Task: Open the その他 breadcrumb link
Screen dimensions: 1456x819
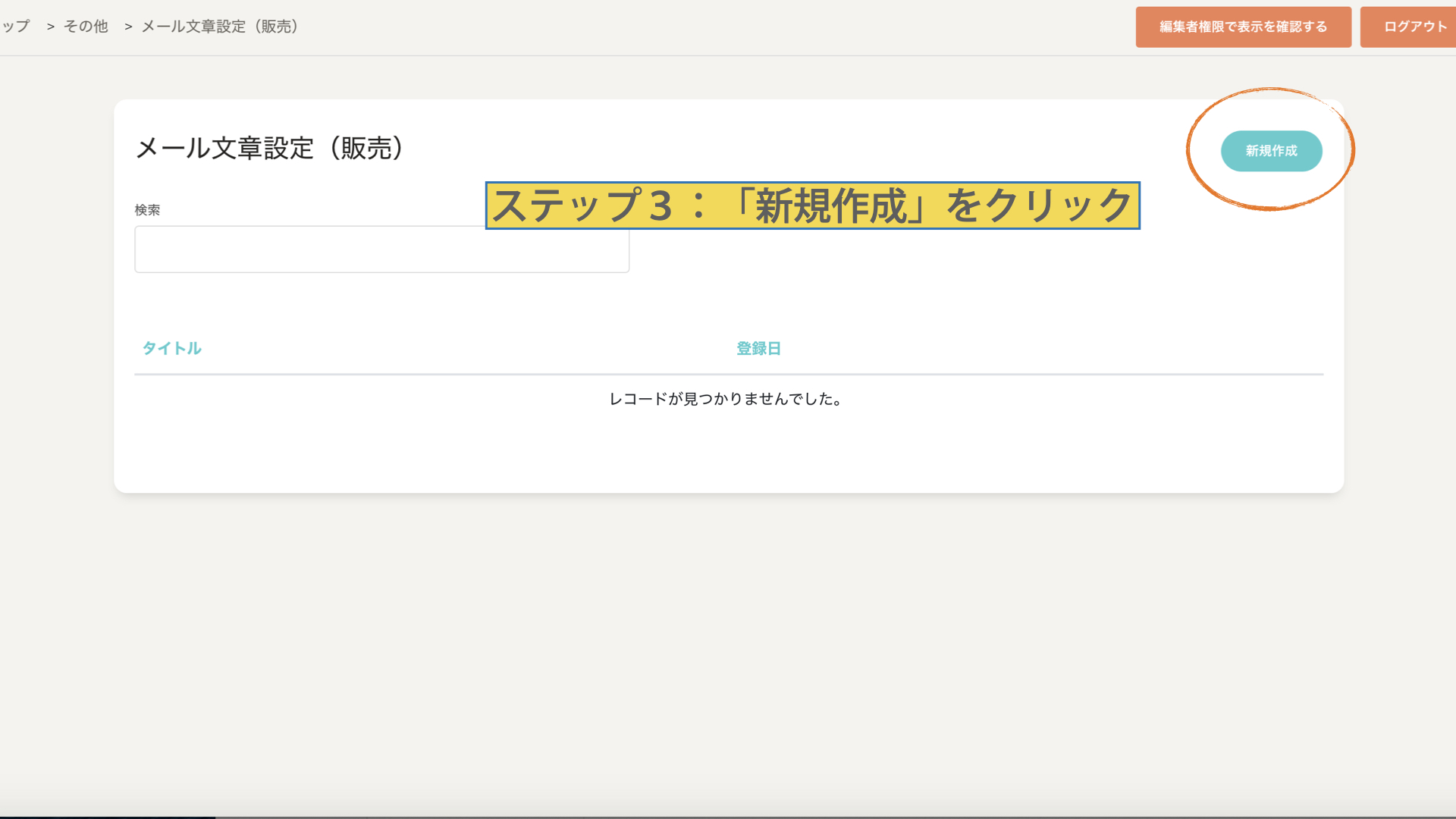Action: [86, 27]
